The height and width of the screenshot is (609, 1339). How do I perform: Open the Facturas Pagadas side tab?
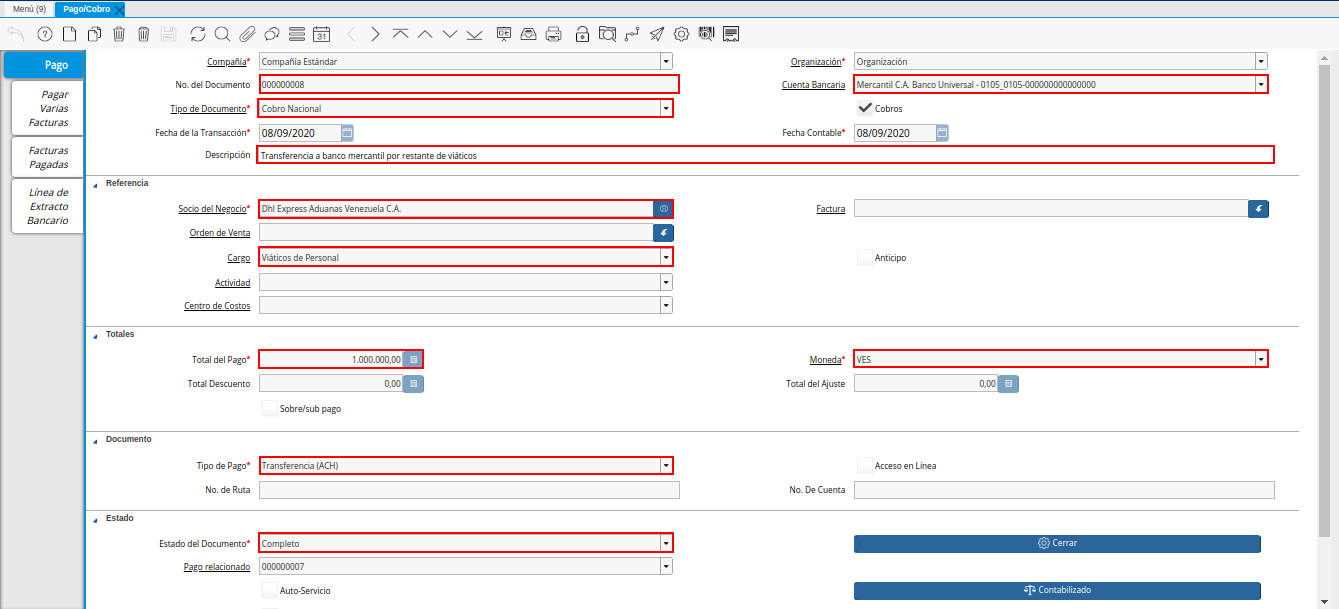tap(48, 157)
